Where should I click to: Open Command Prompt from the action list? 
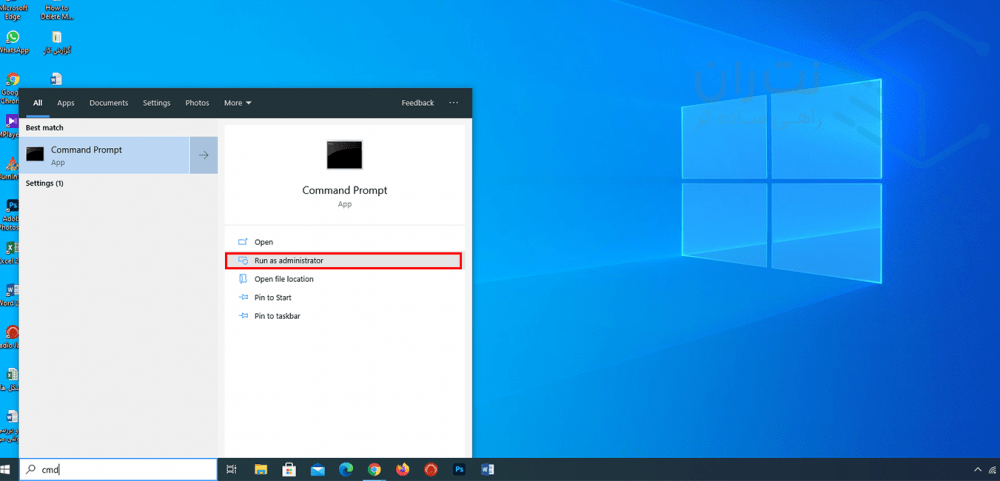tap(263, 242)
